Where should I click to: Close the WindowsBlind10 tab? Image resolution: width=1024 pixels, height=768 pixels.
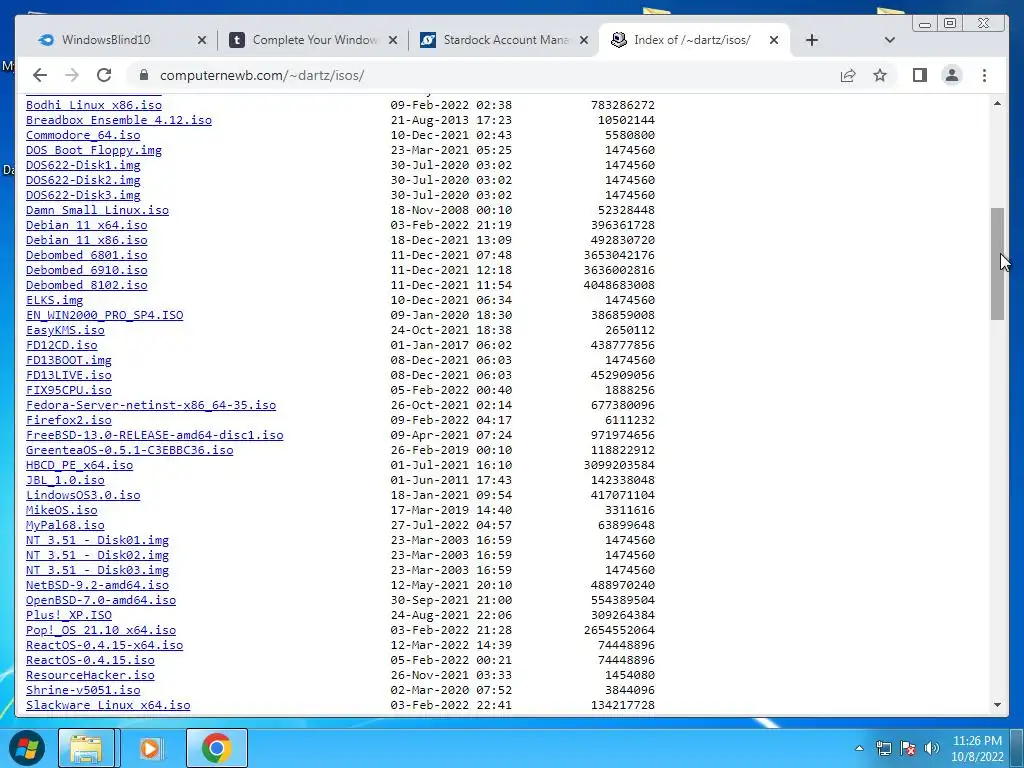coord(202,40)
